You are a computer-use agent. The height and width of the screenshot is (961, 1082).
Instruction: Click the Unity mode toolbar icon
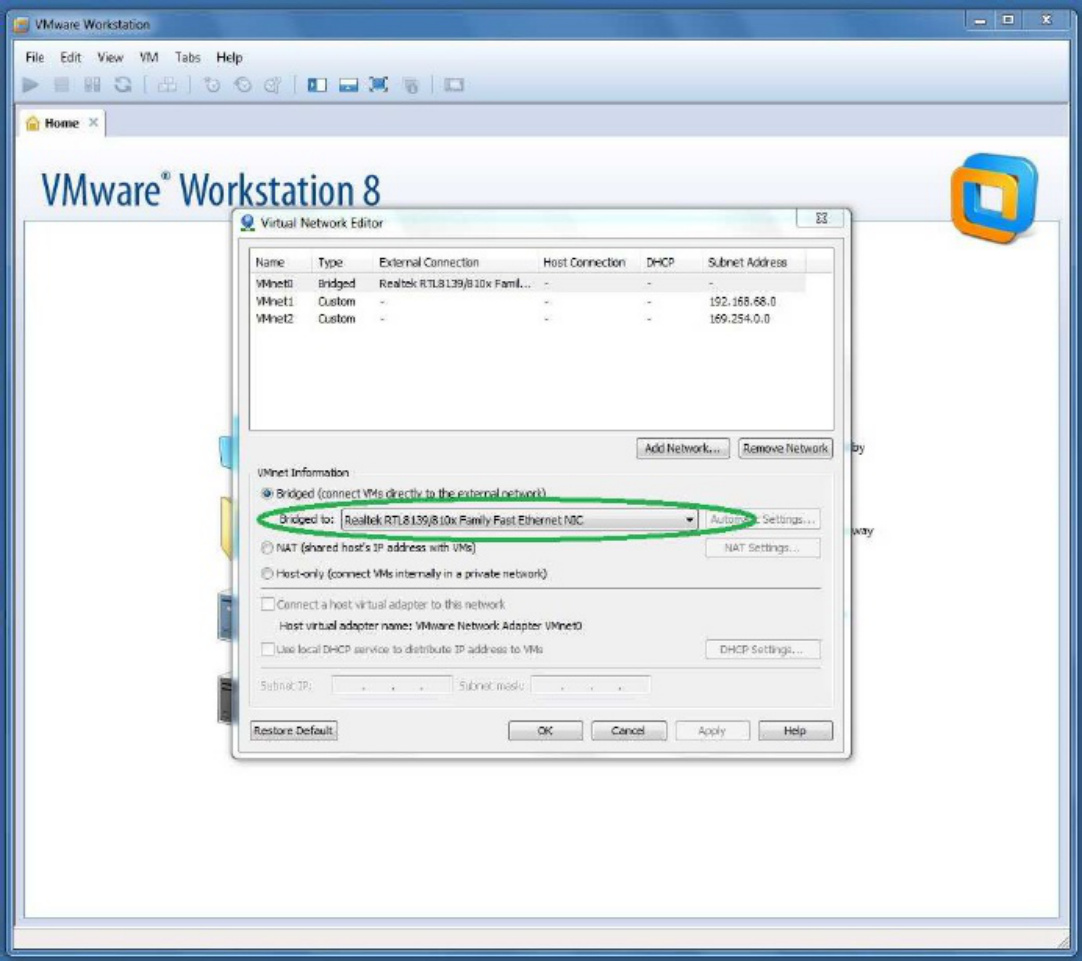(x=411, y=85)
